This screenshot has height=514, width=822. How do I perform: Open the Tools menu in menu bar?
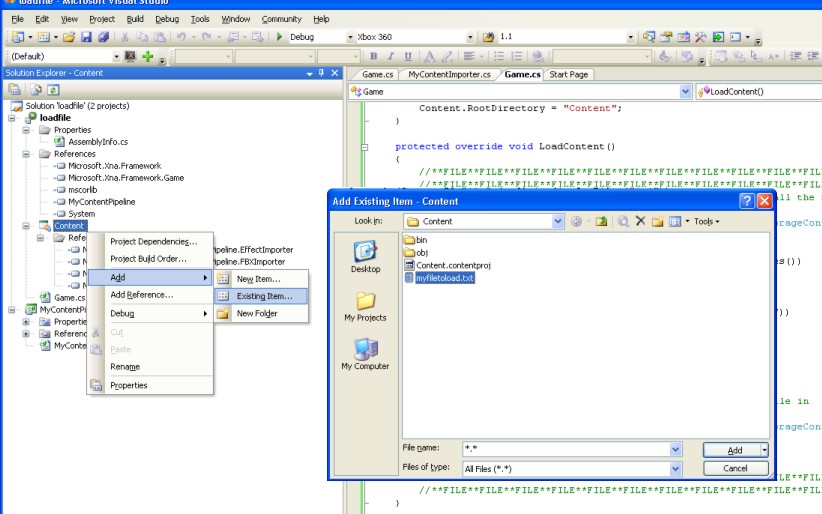pos(200,19)
